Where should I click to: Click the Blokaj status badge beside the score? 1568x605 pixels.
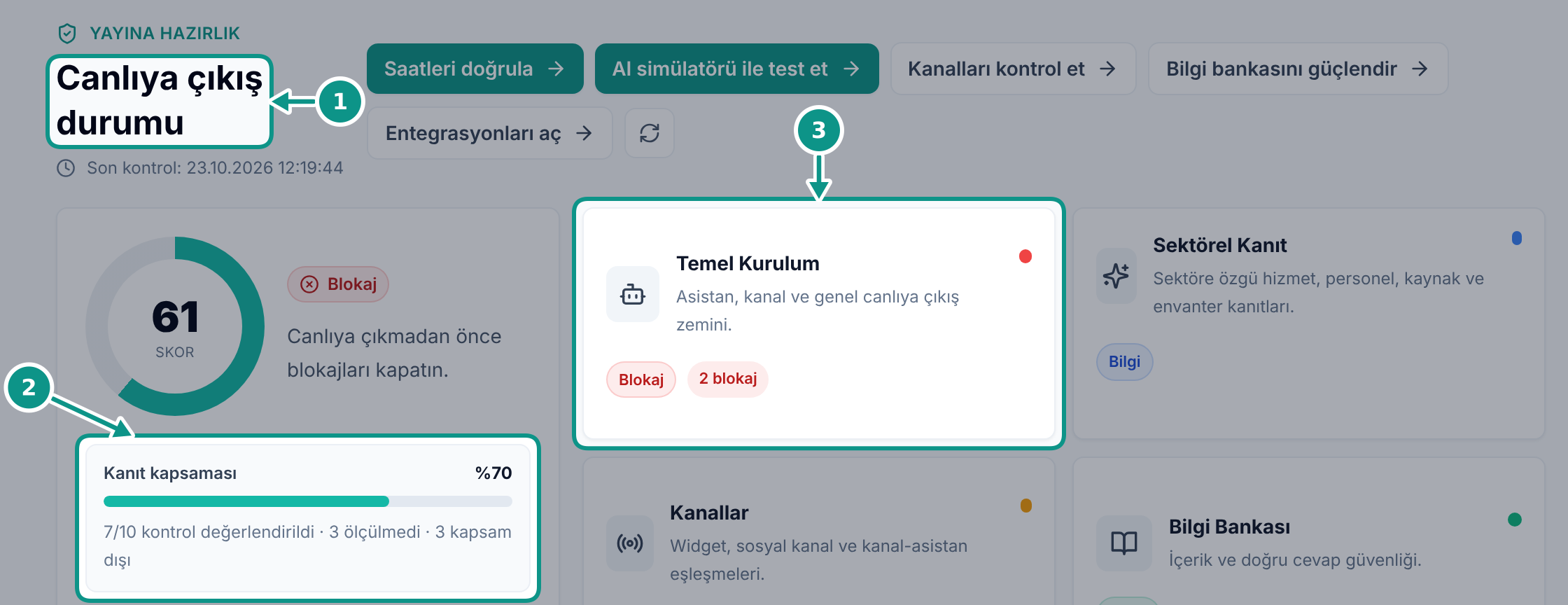[x=338, y=284]
